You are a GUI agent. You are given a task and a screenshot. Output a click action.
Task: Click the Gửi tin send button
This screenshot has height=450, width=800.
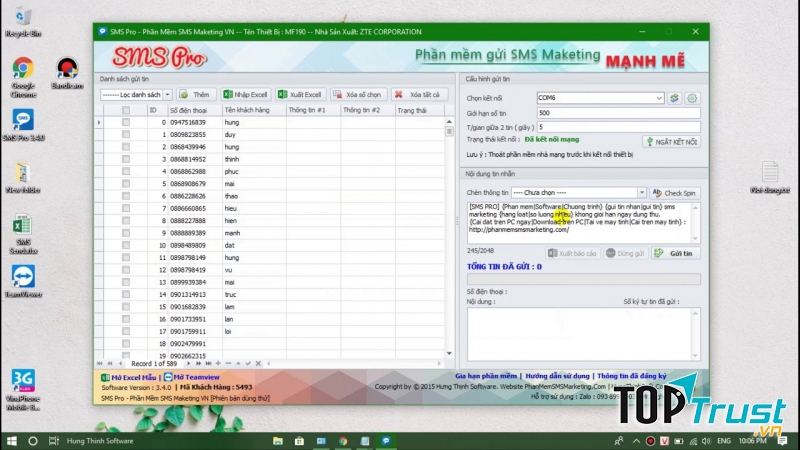click(x=676, y=253)
